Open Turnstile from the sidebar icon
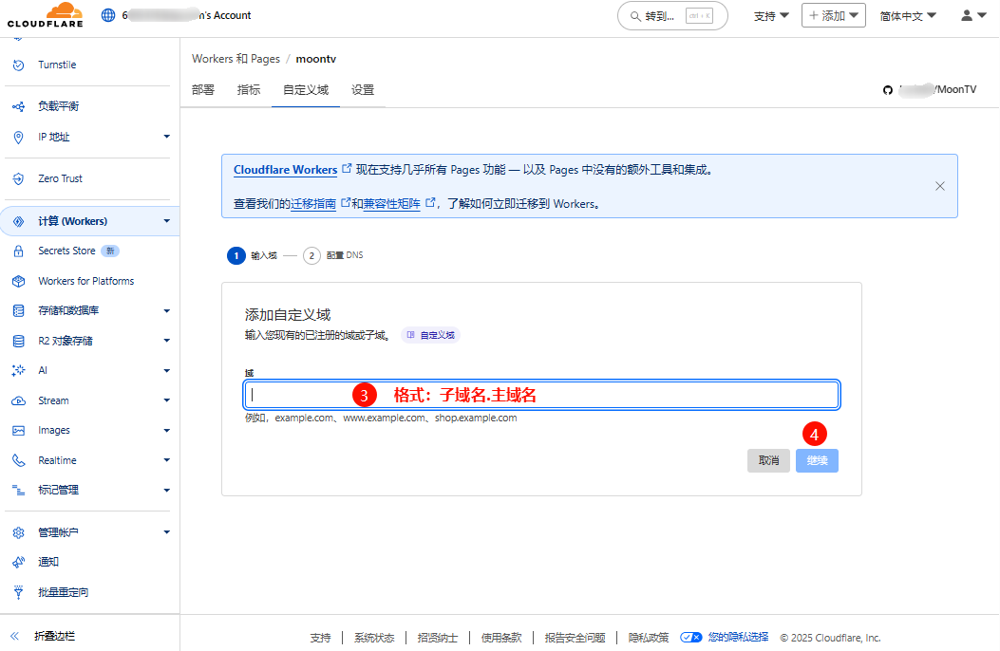1000x651 pixels. point(18,65)
